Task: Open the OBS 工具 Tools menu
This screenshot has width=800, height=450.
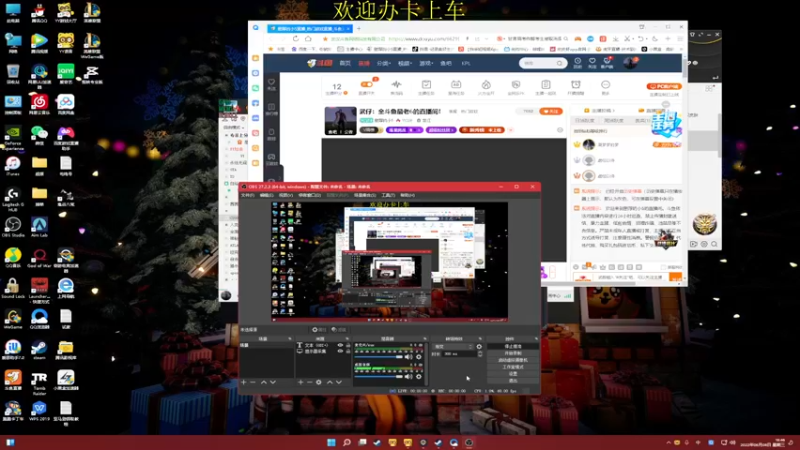Action: coord(388,195)
